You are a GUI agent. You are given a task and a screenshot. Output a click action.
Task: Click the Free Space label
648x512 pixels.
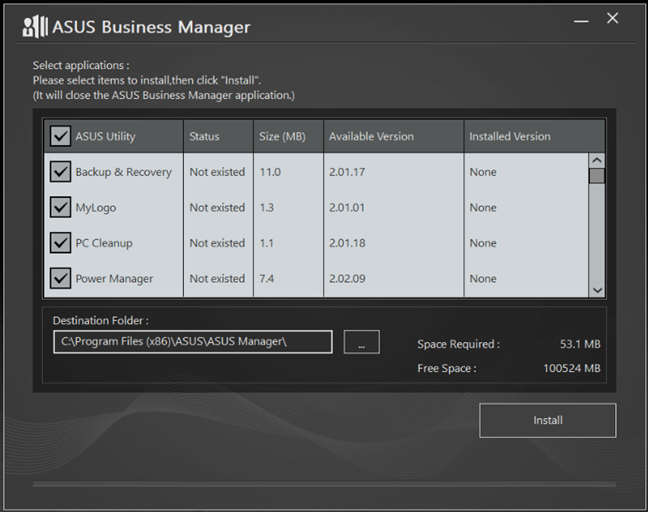point(447,368)
